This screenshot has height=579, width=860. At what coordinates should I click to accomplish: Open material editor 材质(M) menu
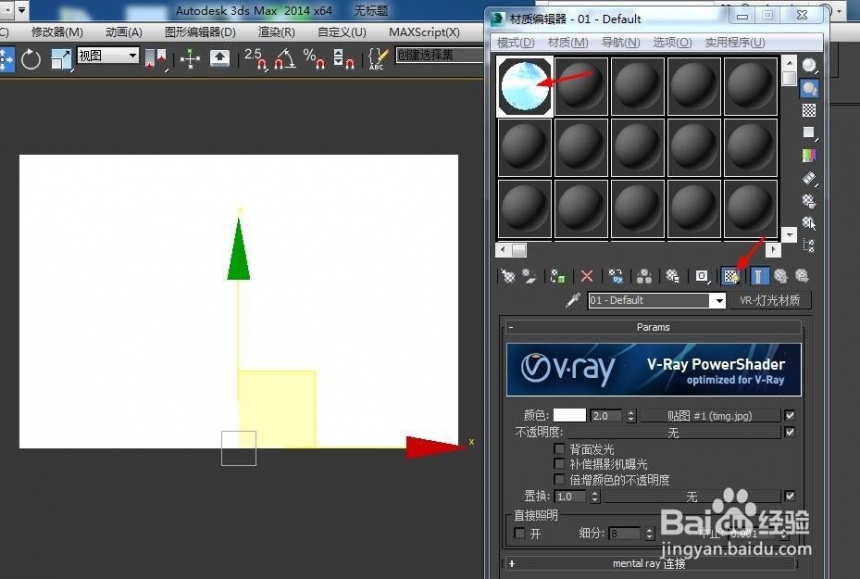coord(568,43)
